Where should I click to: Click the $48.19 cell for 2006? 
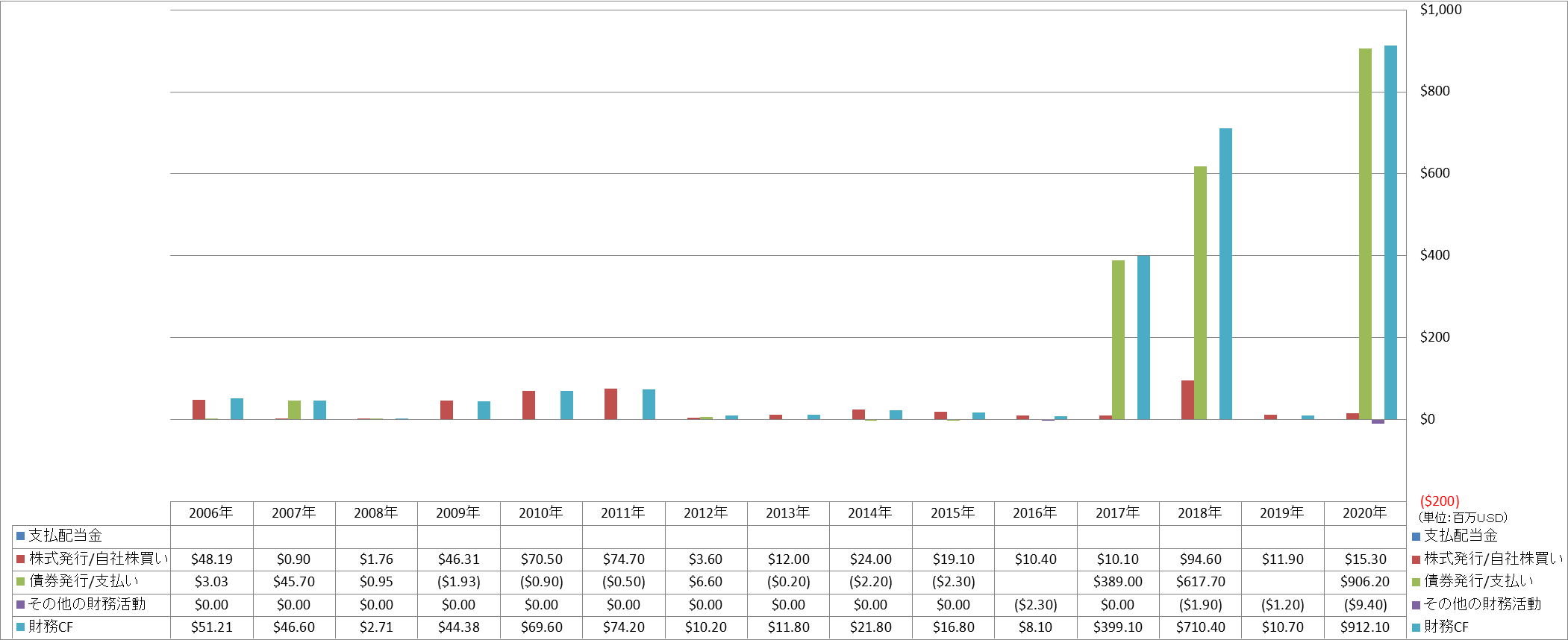[212, 559]
